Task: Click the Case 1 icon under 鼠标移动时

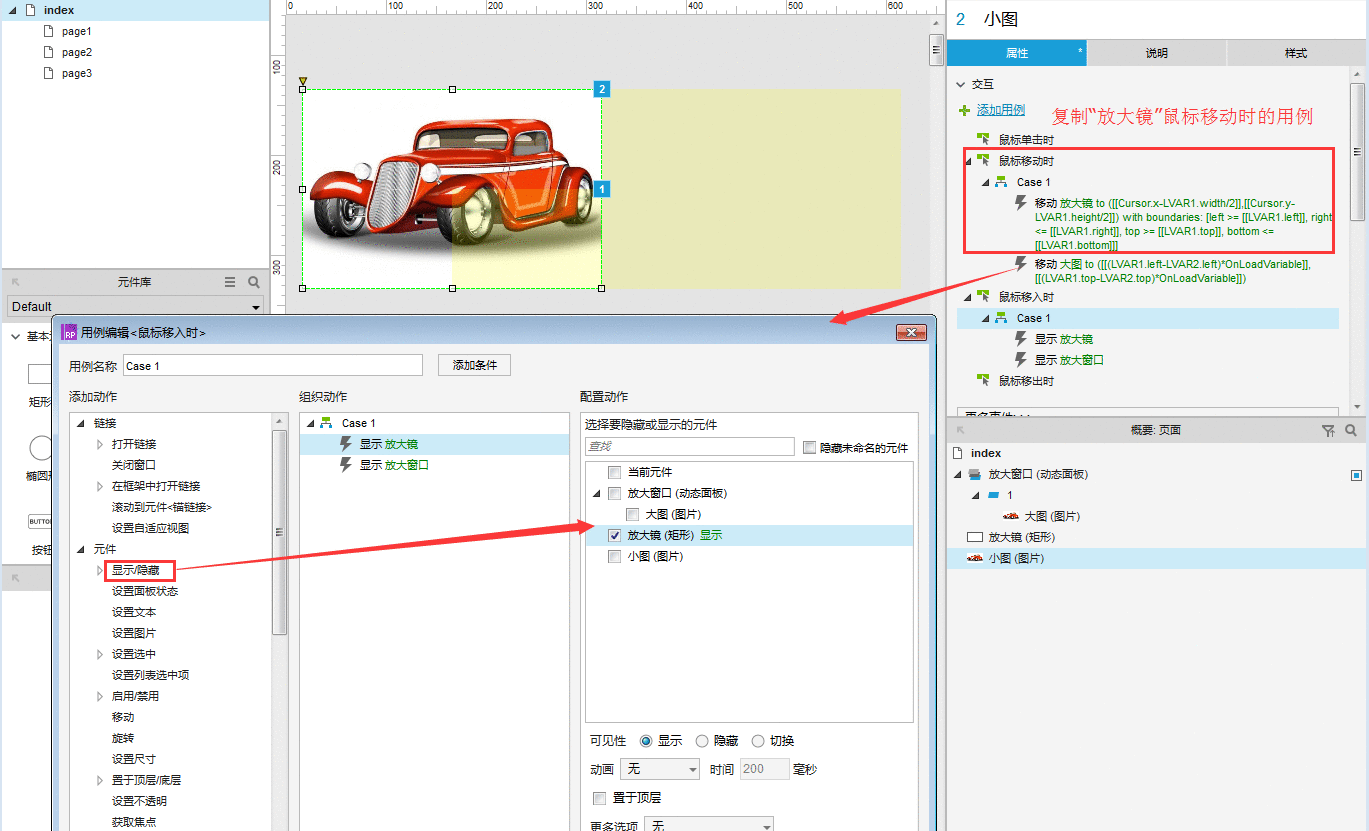Action: 1001,182
